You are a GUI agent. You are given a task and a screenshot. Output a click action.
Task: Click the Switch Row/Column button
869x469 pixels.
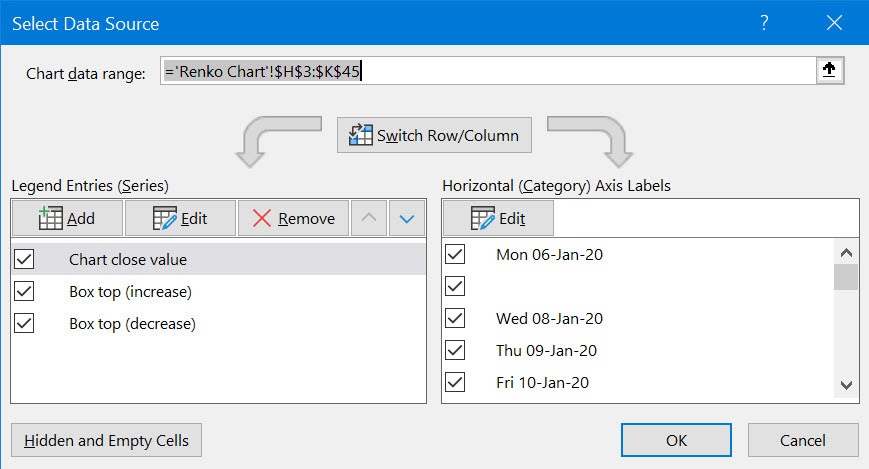click(434, 135)
